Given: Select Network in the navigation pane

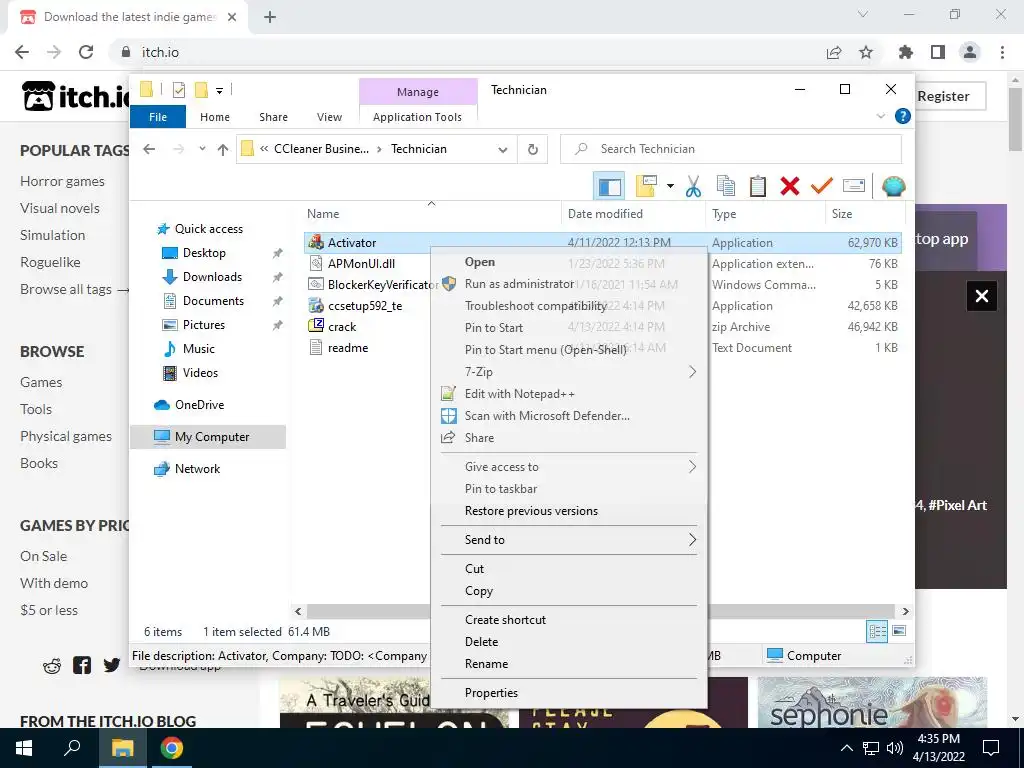Looking at the screenshot, I should click(x=197, y=469).
